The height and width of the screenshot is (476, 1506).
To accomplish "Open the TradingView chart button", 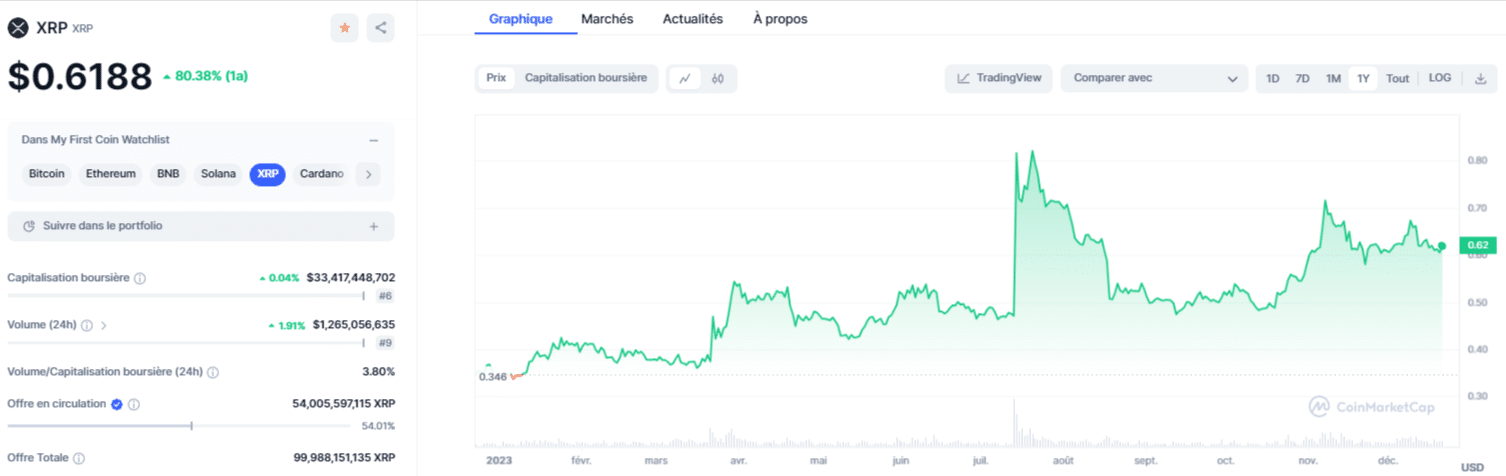I will click(998, 78).
